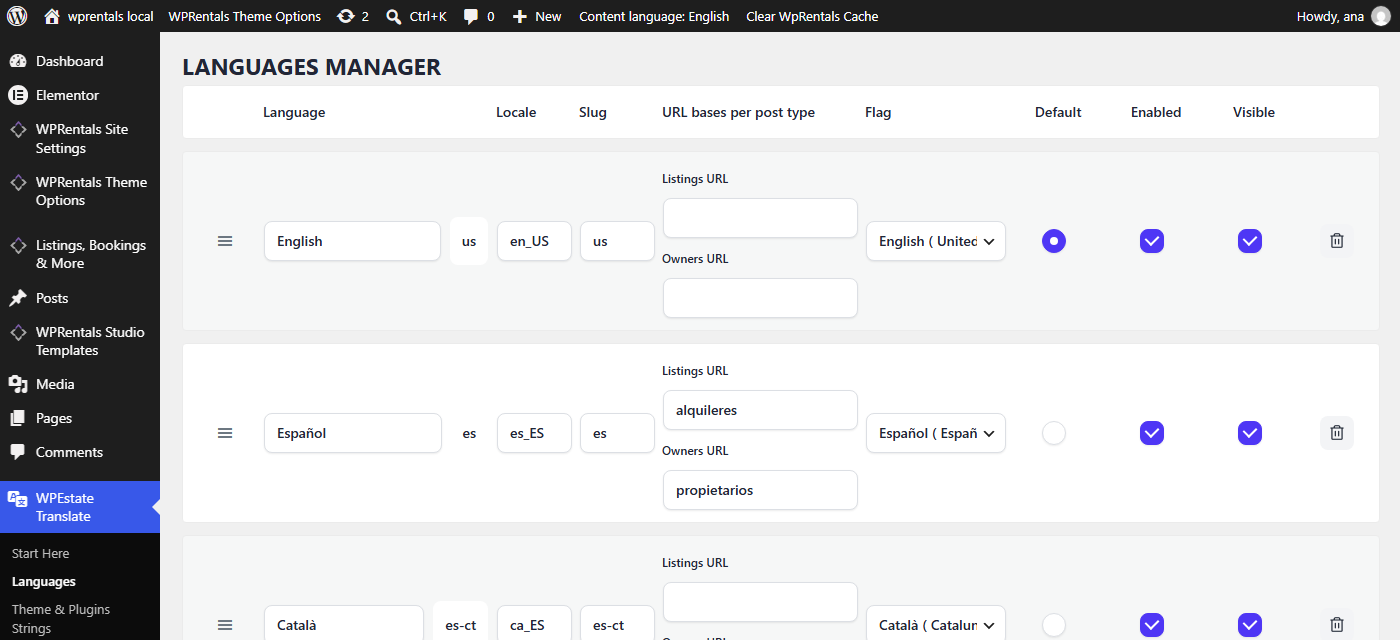Click the Listings, Bookings & More diamond icon
The width and height of the screenshot is (1400, 640).
(x=18, y=245)
